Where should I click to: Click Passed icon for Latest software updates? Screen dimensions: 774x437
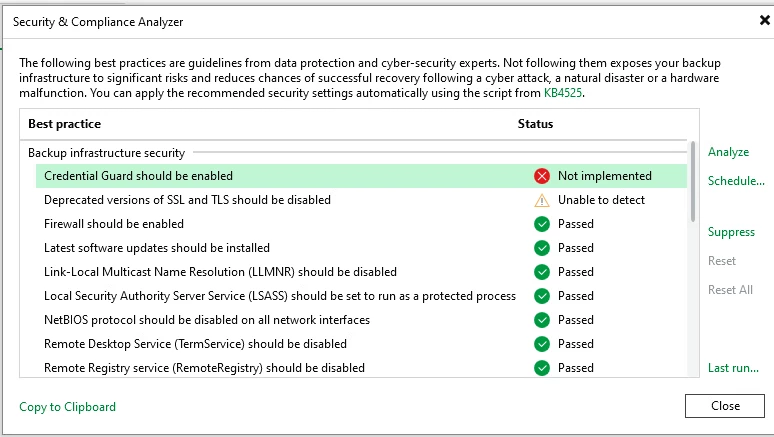pos(542,248)
